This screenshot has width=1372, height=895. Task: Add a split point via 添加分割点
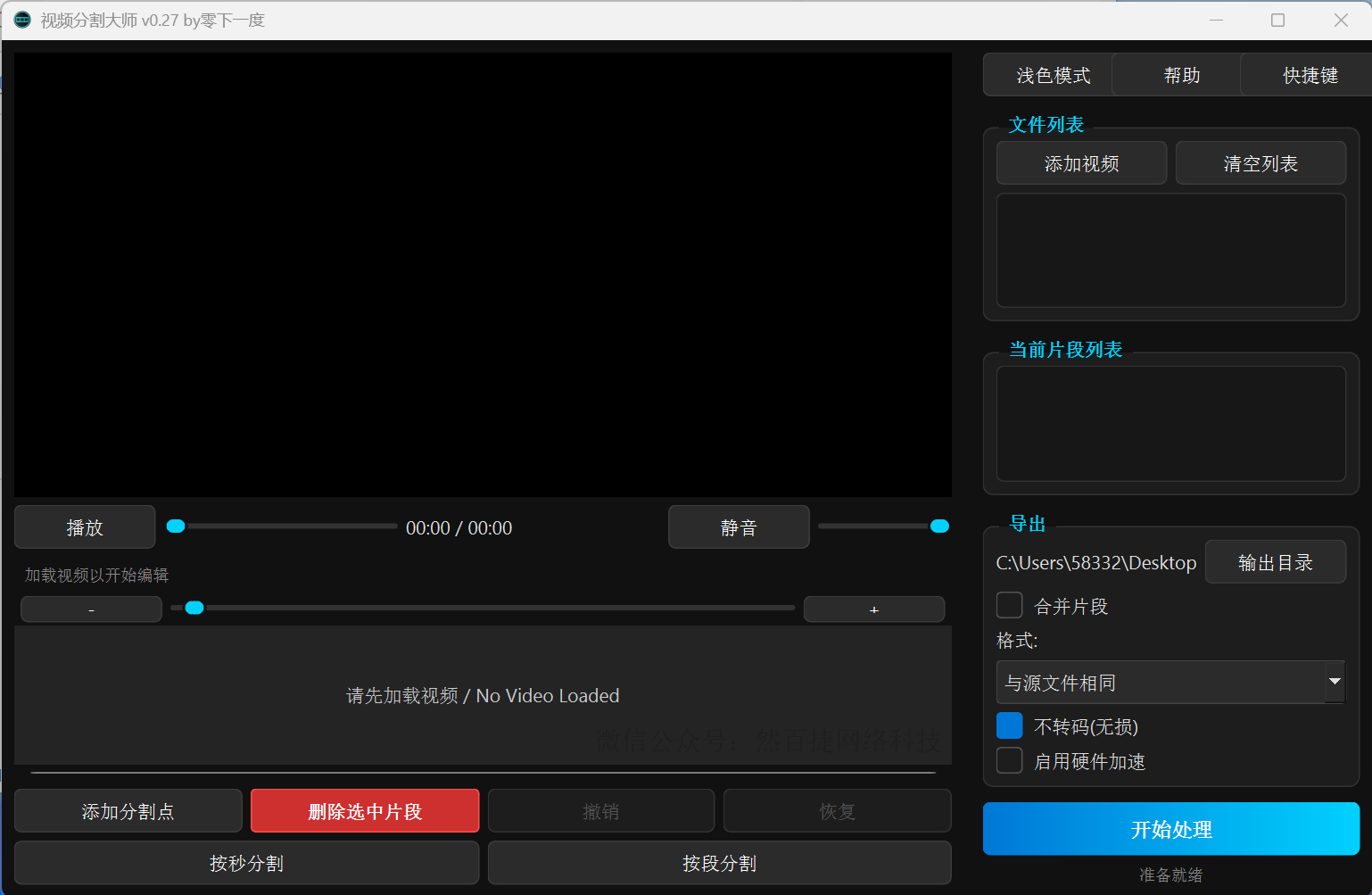(x=128, y=810)
